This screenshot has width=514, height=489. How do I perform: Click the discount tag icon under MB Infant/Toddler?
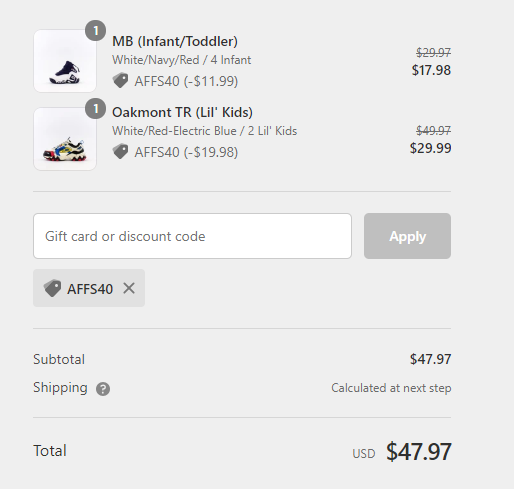coord(120,80)
